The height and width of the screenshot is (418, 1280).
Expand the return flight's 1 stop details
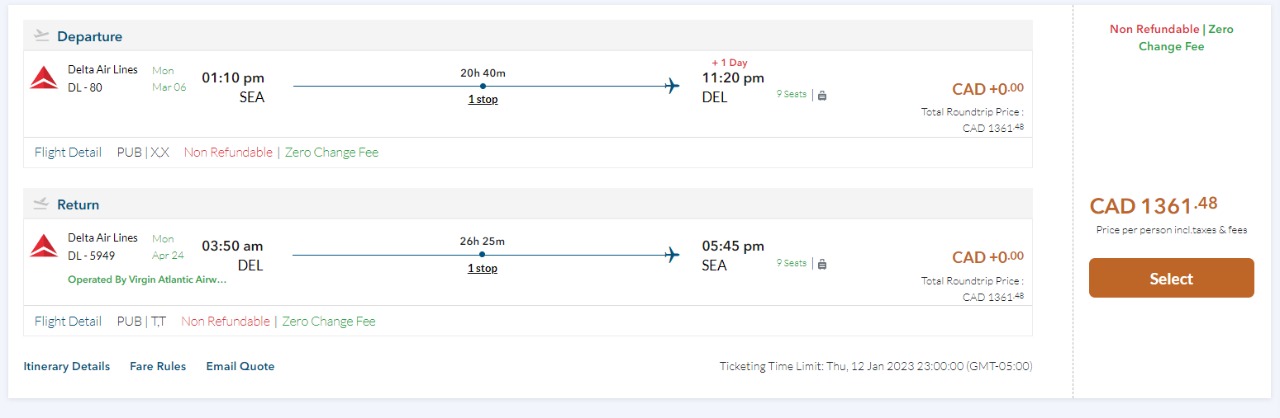[483, 268]
